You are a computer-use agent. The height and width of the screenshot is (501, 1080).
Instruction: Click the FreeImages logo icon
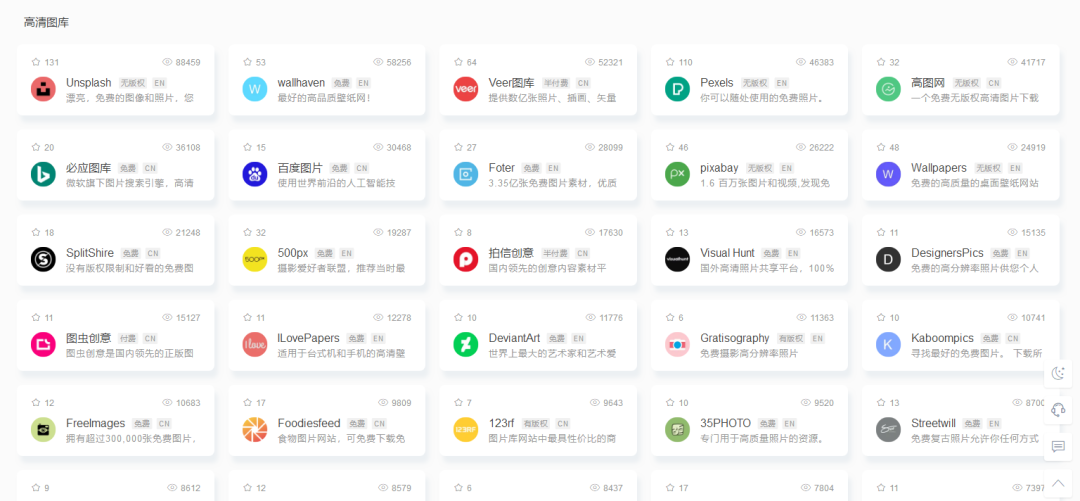(43, 430)
